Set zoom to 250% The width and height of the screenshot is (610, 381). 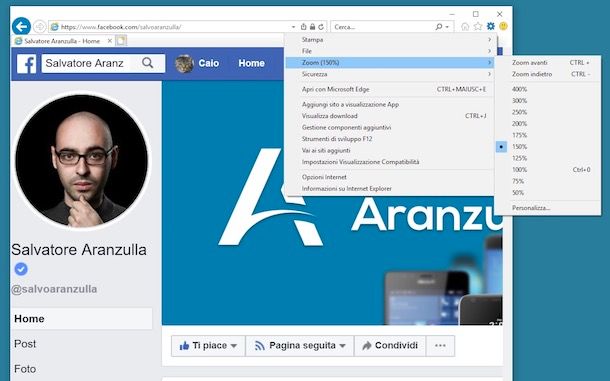click(x=548, y=112)
